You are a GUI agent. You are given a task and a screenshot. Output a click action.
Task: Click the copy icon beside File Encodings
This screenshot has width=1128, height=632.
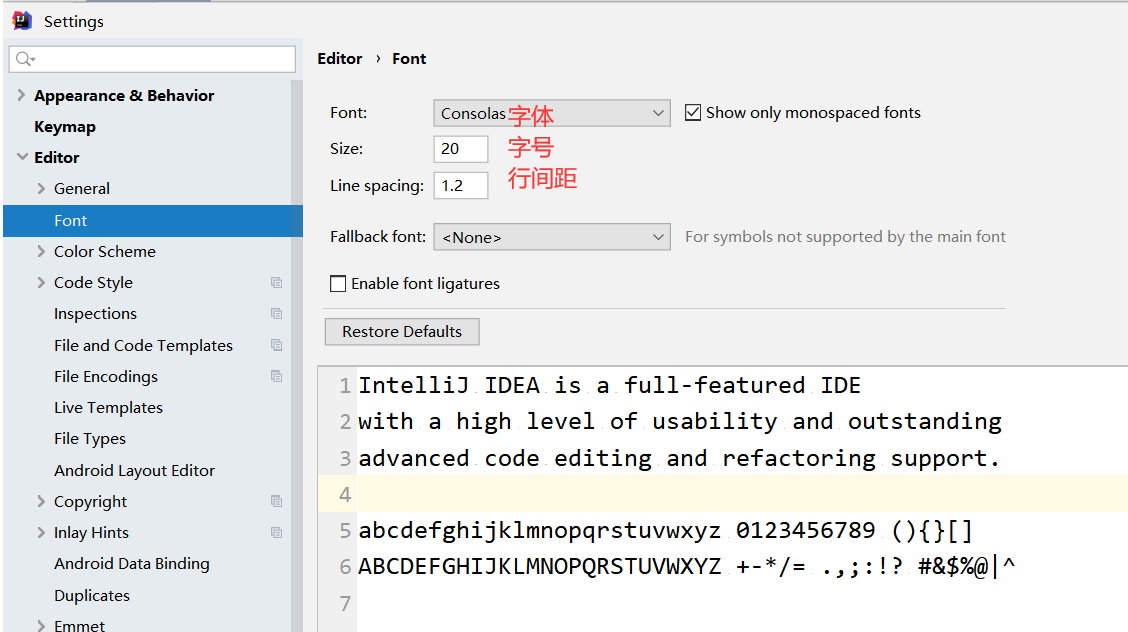point(276,376)
